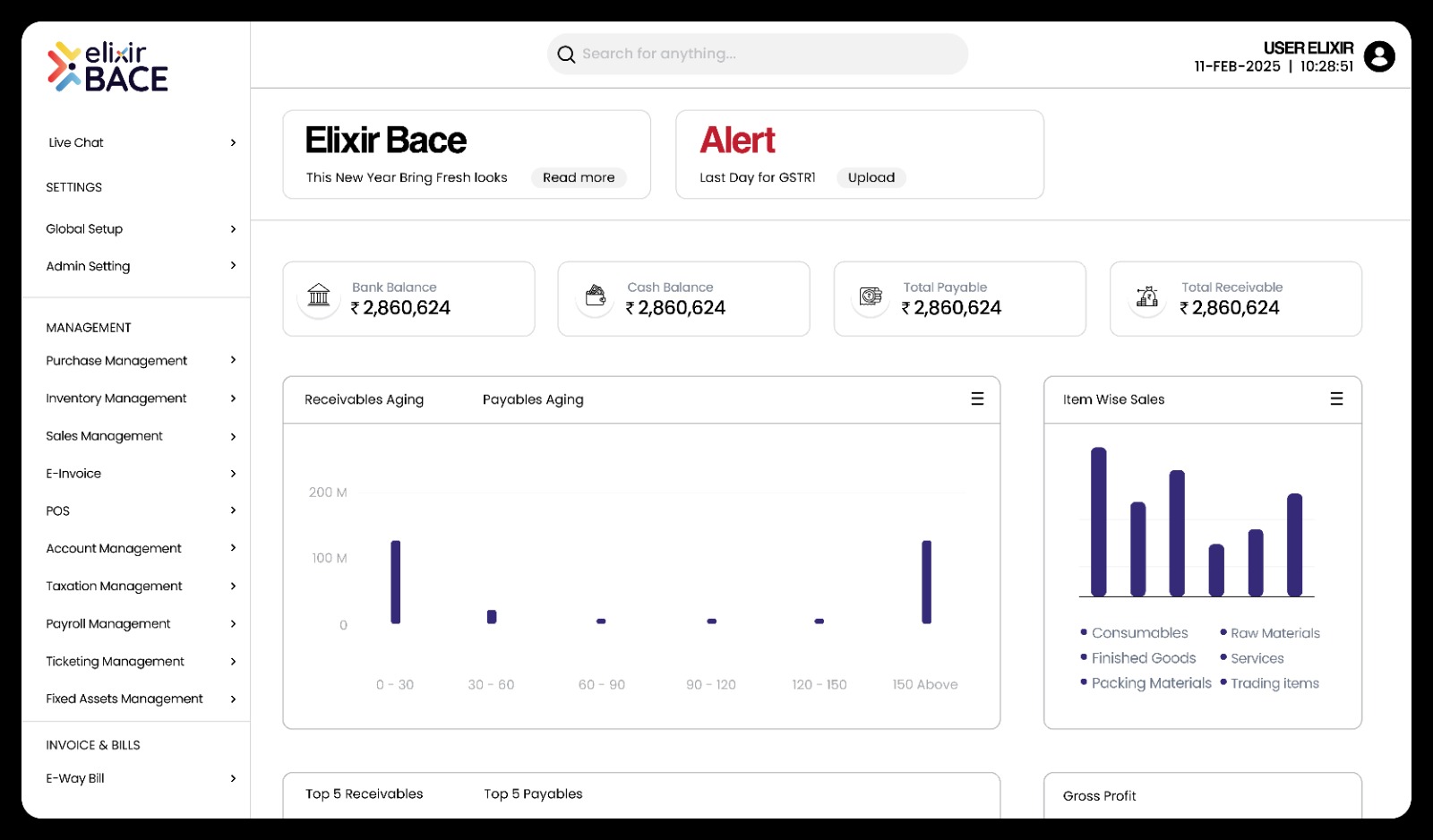Toggle Finished Goods legend item
The height and width of the screenshot is (840, 1433).
pyautogui.click(x=1138, y=658)
